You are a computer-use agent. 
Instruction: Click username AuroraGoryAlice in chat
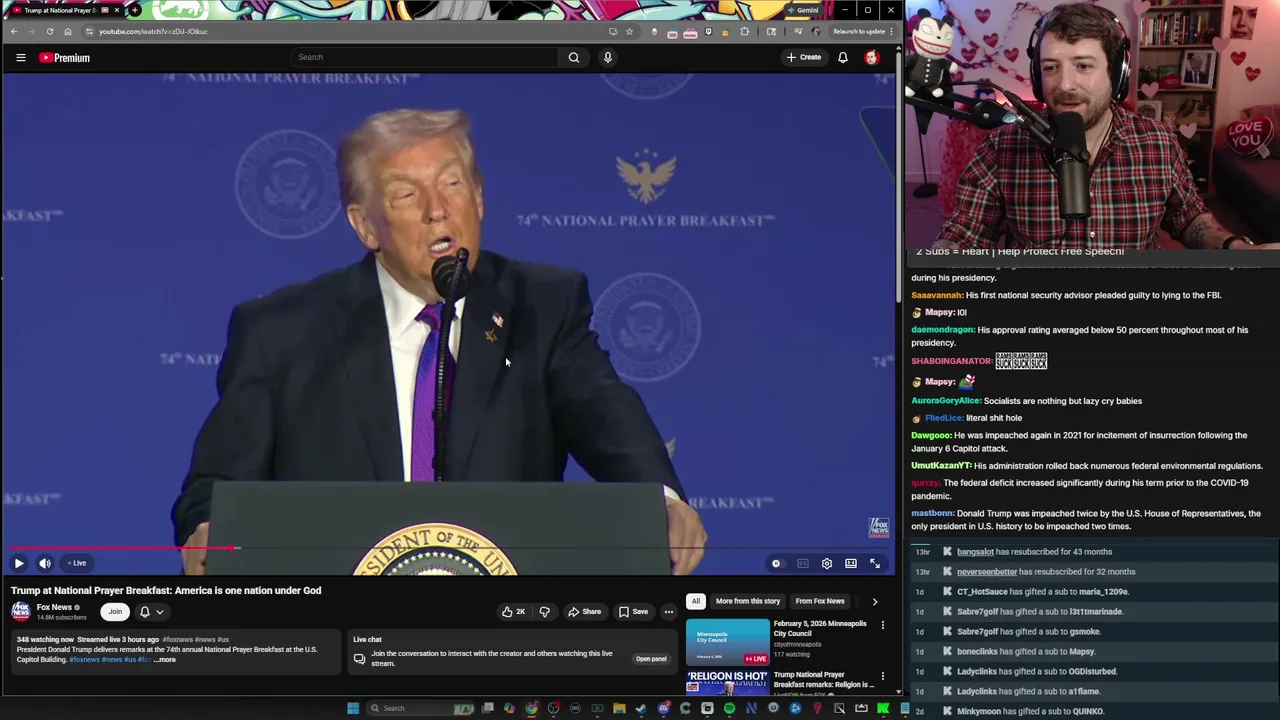click(946, 401)
